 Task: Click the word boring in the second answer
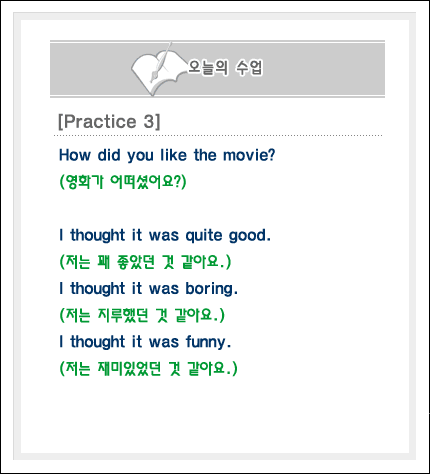click(211, 289)
